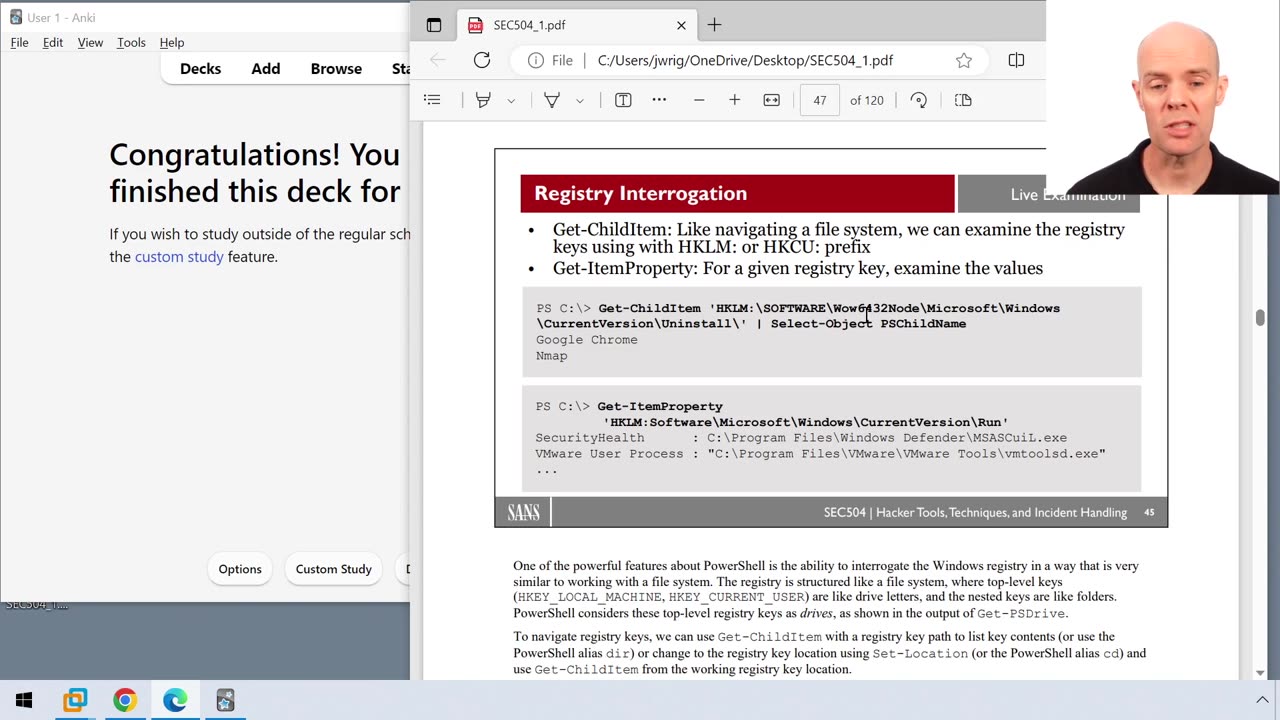Click the Custom Study button

tap(334, 569)
